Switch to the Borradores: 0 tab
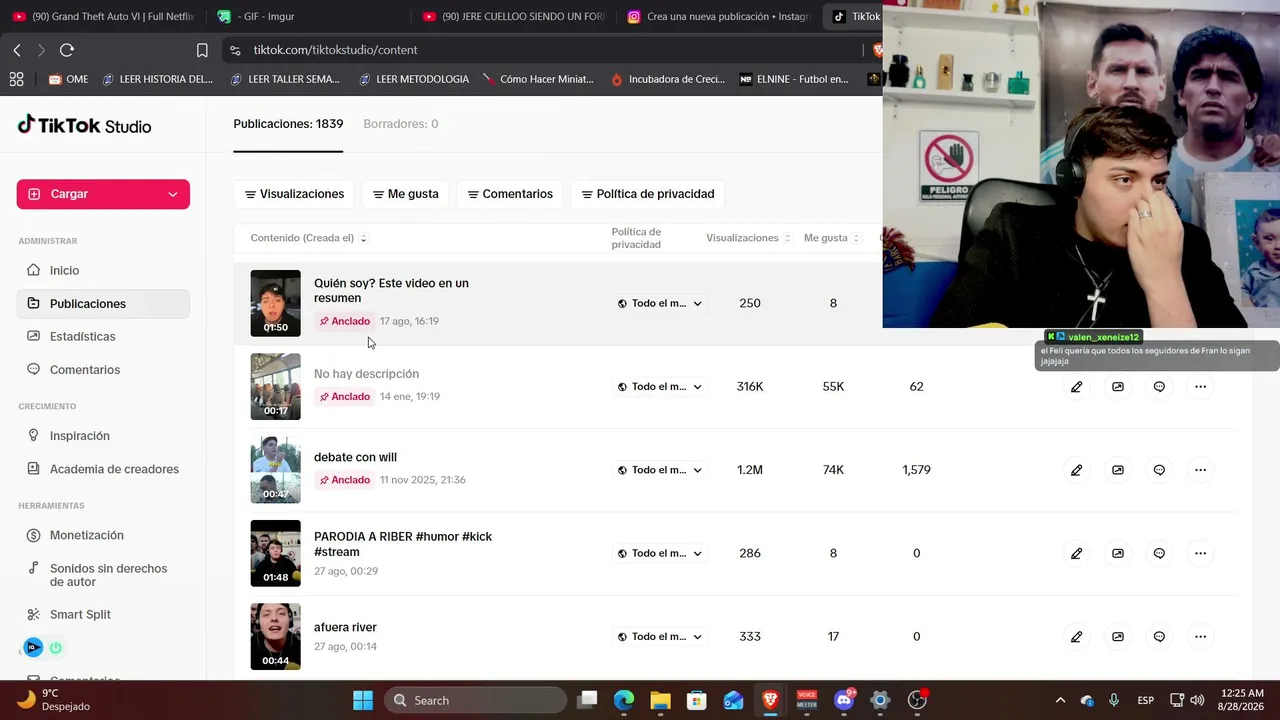Image resolution: width=1280 pixels, height=720 pixels. [x=400, y=124]
